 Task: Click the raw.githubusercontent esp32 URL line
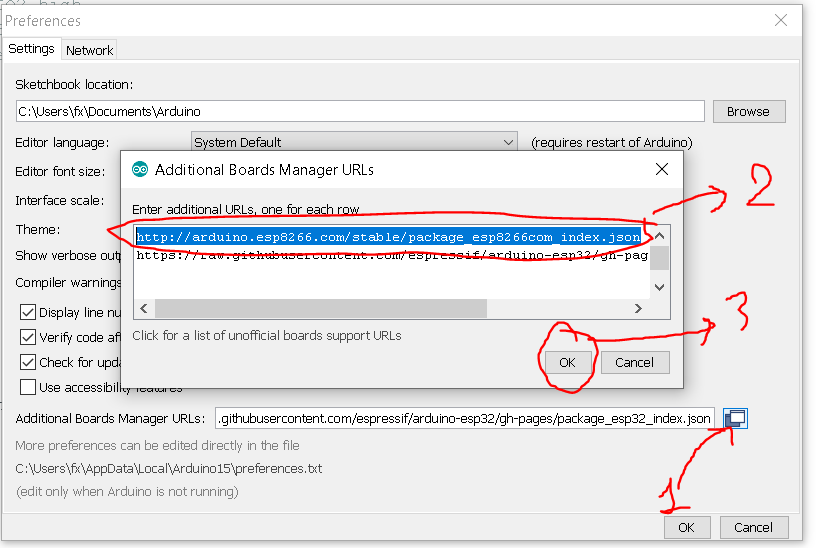pyautogui.click(x=392, y=255)
